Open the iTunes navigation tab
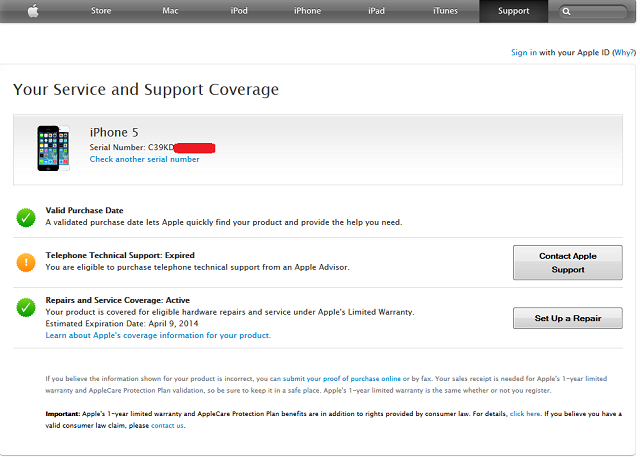 445,11
